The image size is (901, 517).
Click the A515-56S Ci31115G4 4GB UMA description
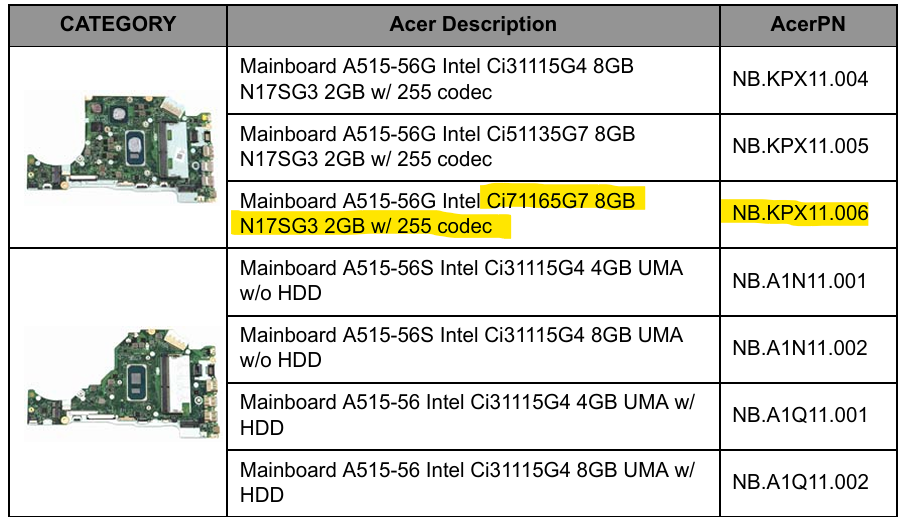(461, 281)
